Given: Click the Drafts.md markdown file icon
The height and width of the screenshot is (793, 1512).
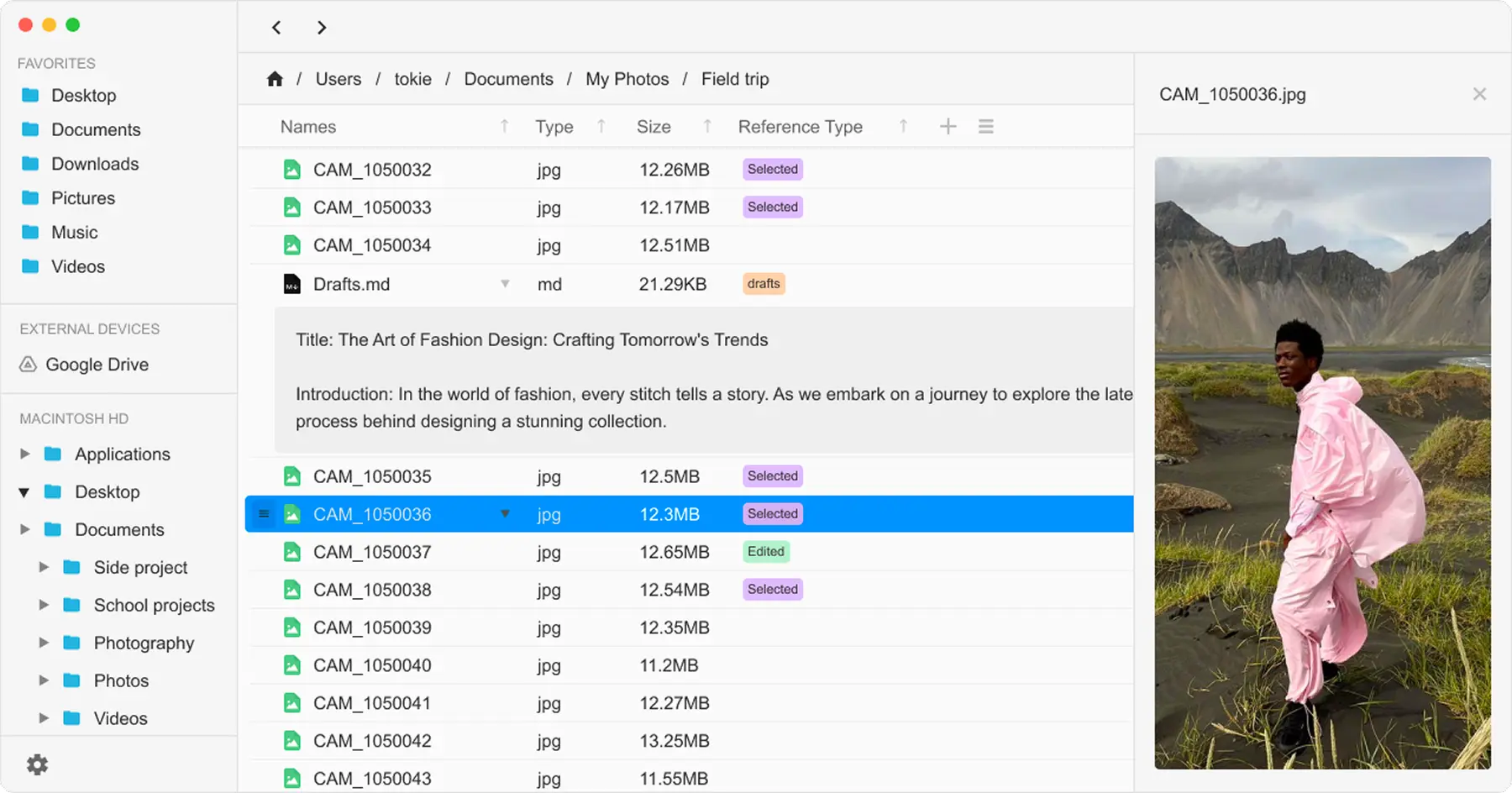Looking at the screenshot, I should (x=291, y=284).
